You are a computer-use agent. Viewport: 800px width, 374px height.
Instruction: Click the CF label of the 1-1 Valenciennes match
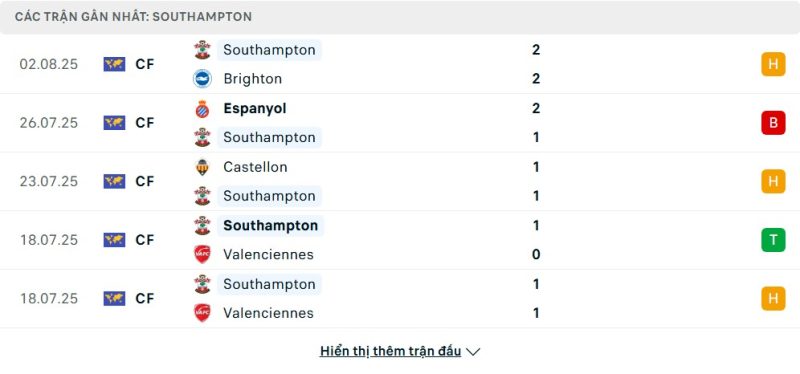(145, 298)
